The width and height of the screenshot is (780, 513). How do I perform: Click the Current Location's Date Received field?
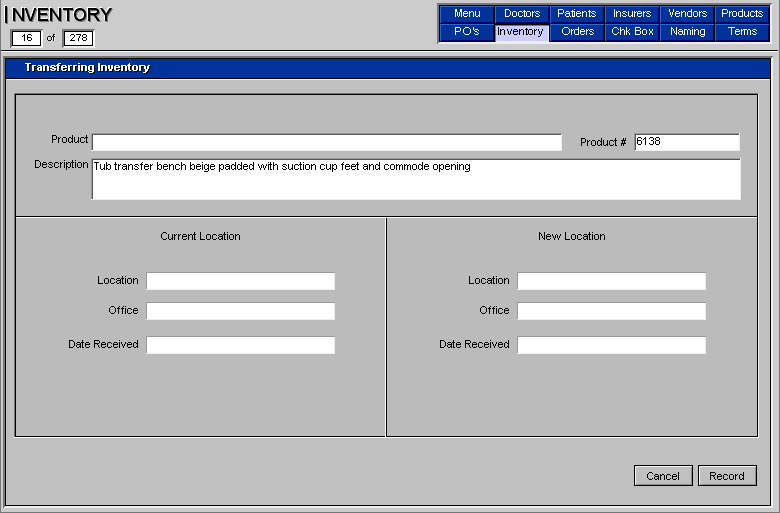point(240,345)
